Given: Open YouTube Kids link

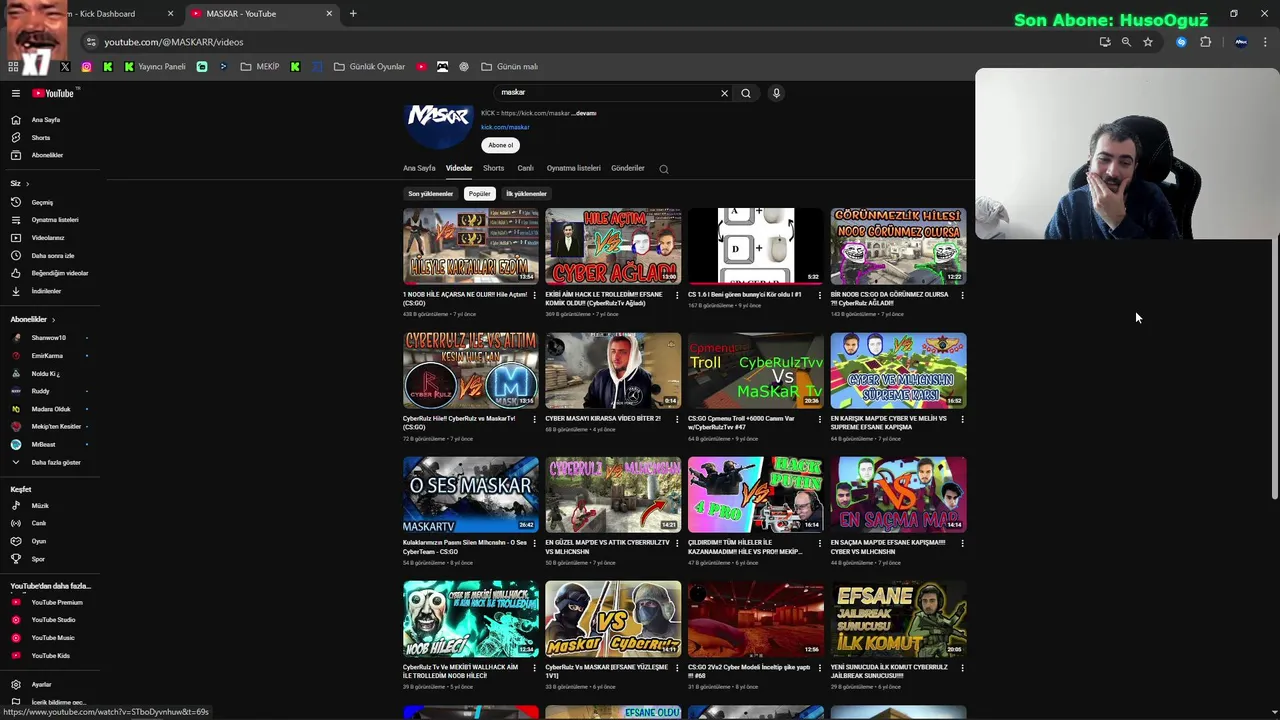Looking at the screenshot, I should point(50,656).
